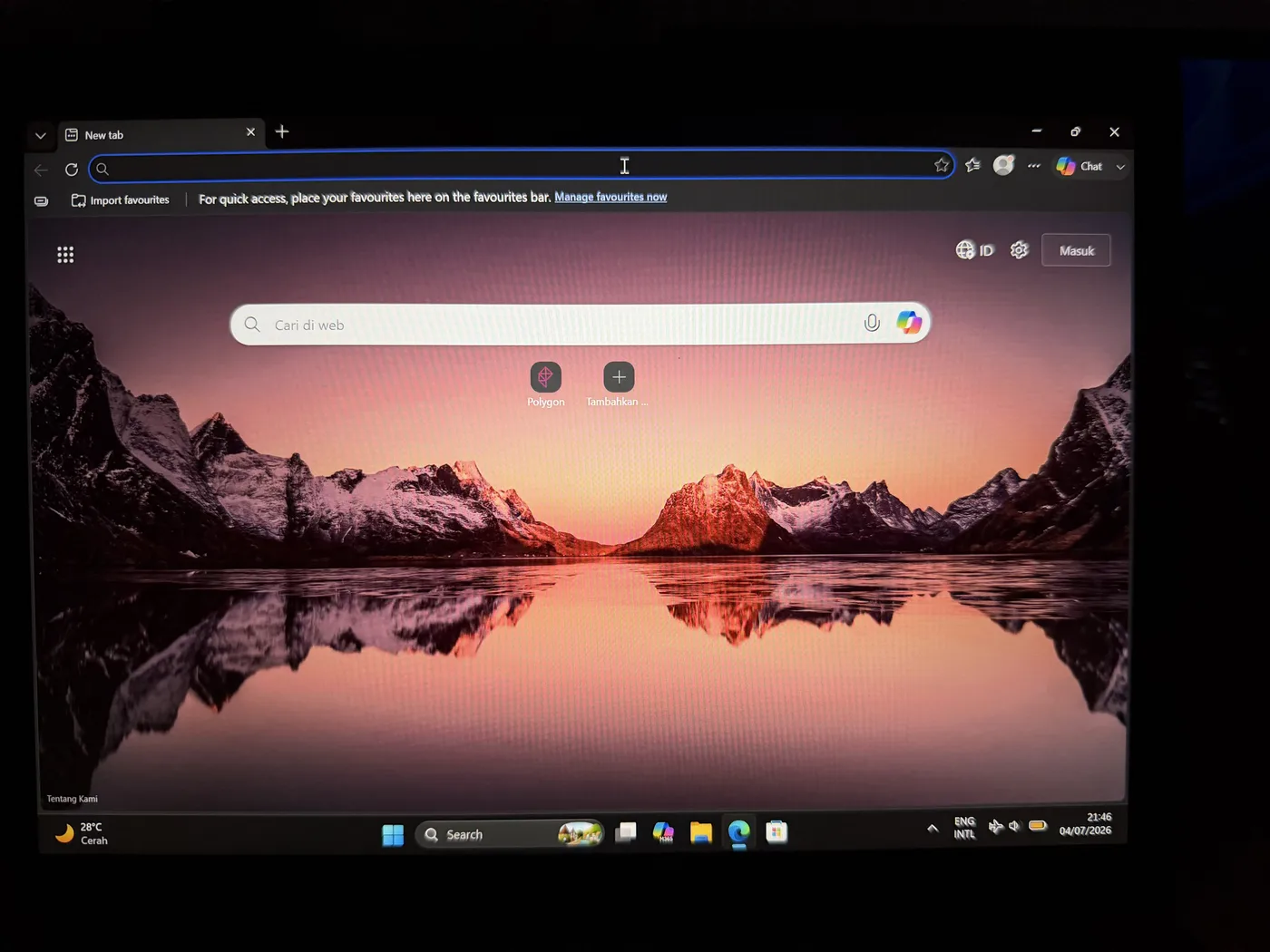
Task: Click the airplane mode tray icon
Action: 995,826
